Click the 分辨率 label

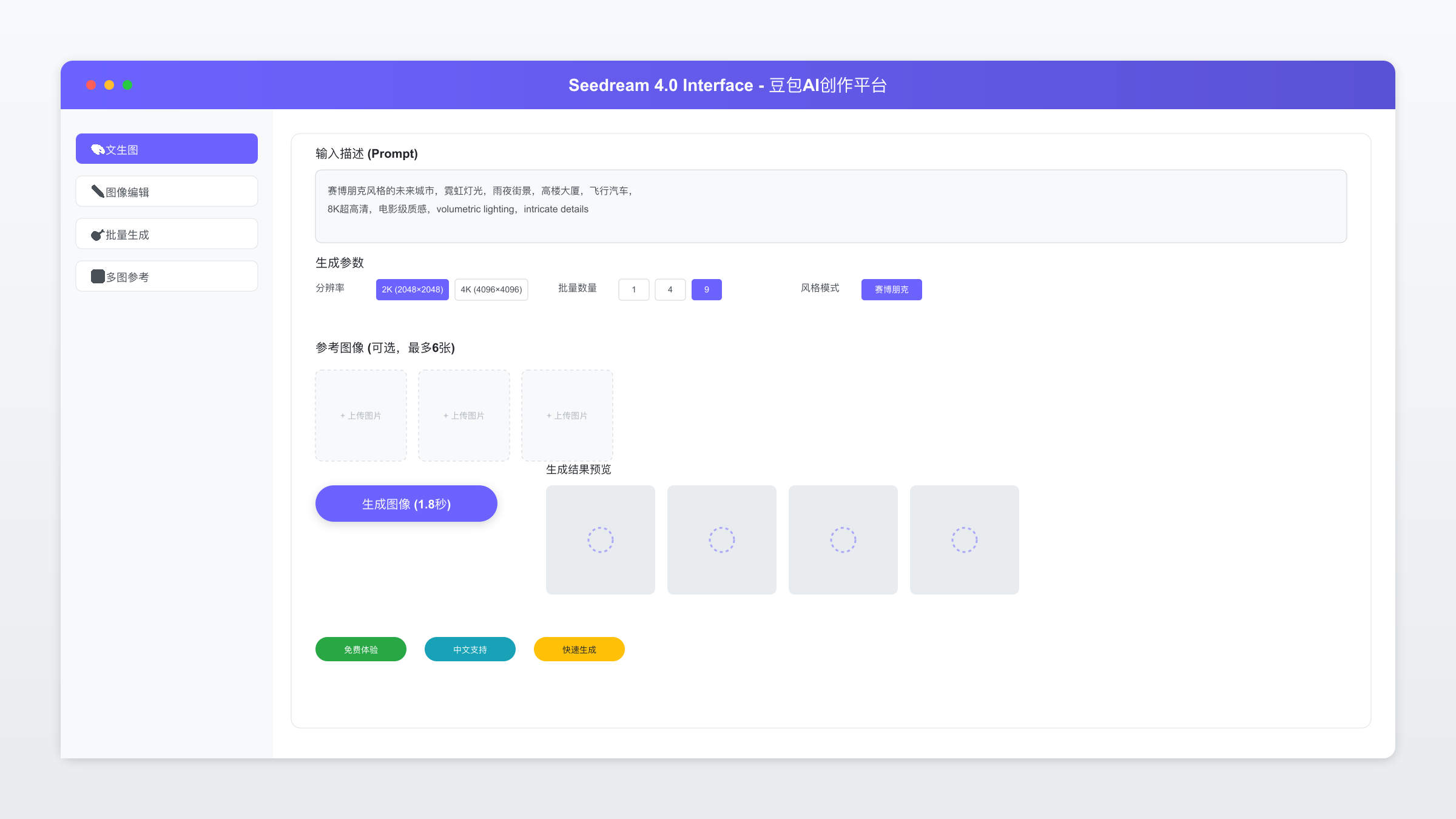[x=330, y=288]
